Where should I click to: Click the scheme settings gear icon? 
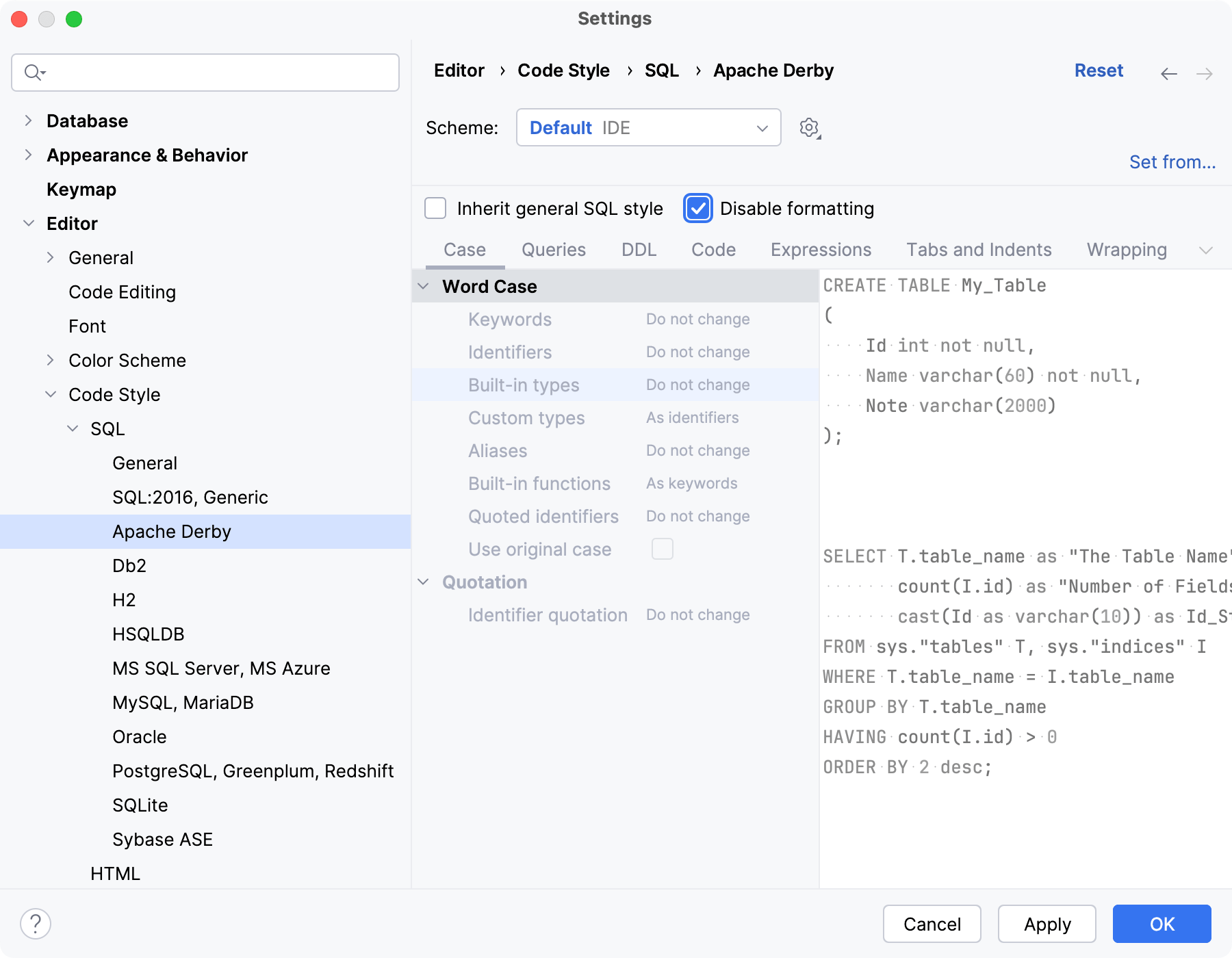[x=809, y=127]
